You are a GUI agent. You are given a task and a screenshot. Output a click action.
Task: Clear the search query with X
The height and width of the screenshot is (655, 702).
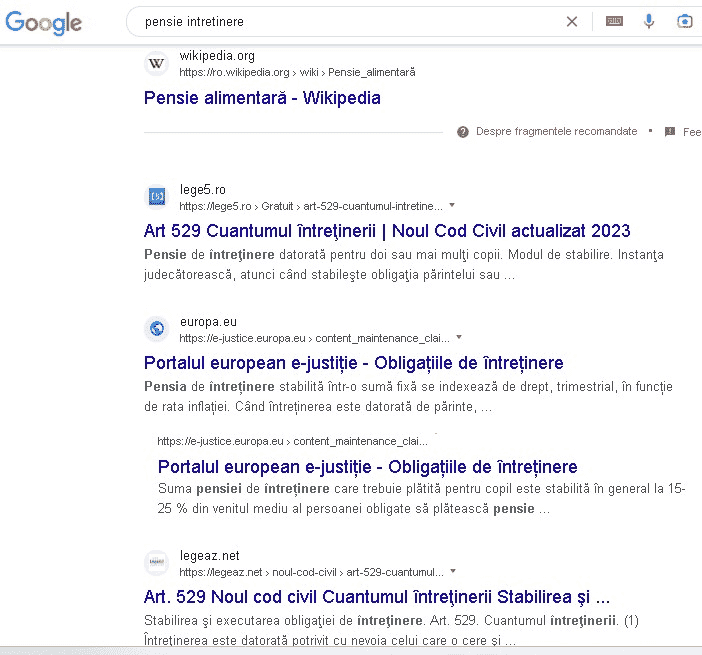pos(572,21)
